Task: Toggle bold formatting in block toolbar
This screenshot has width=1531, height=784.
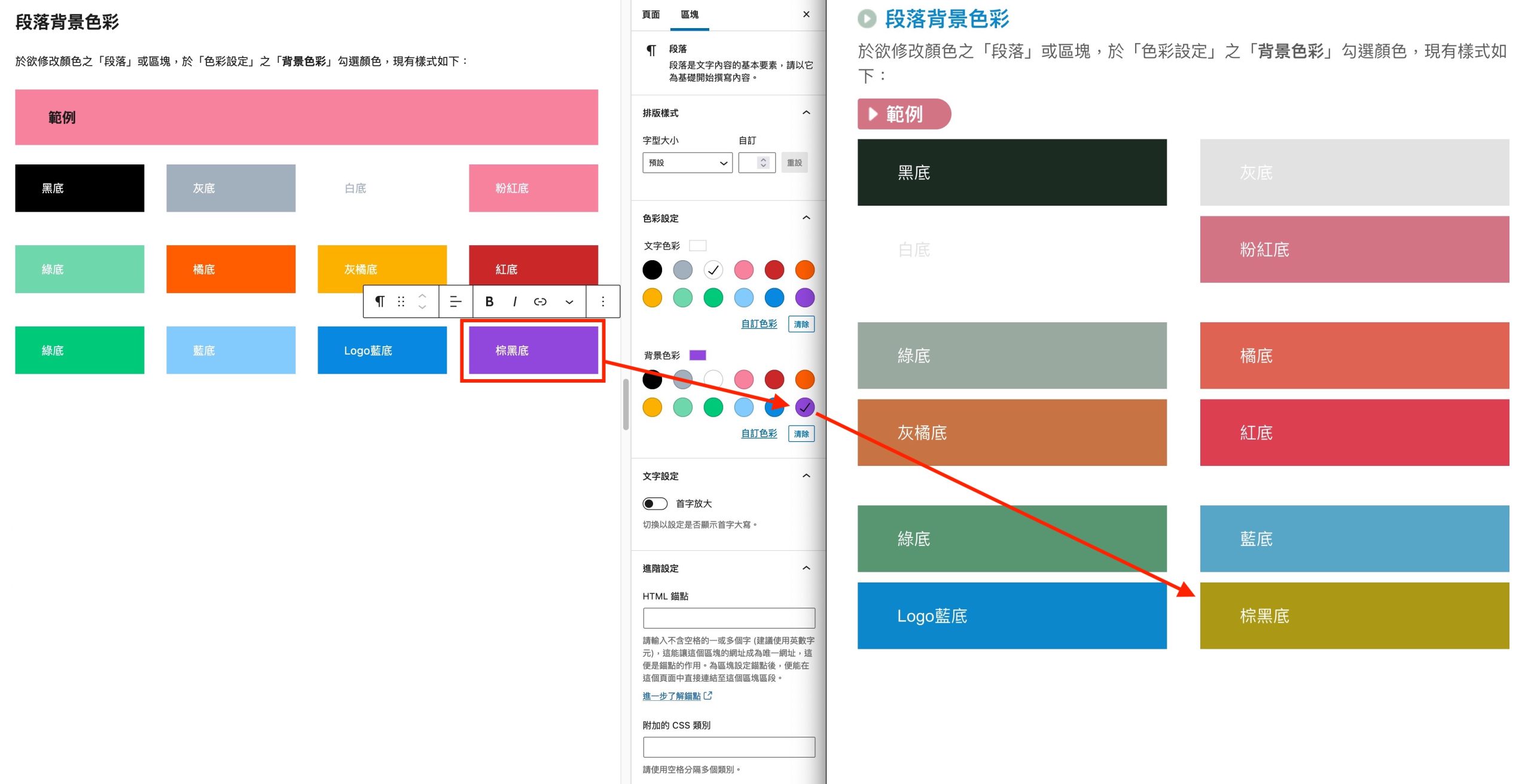Action: coord(489,301)
